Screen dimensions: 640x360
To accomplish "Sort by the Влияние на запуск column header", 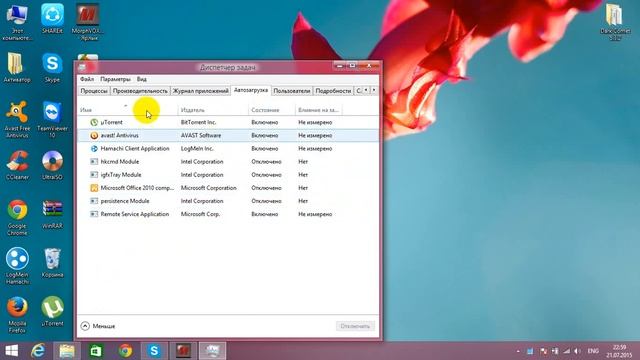I will tap(318, 110).
